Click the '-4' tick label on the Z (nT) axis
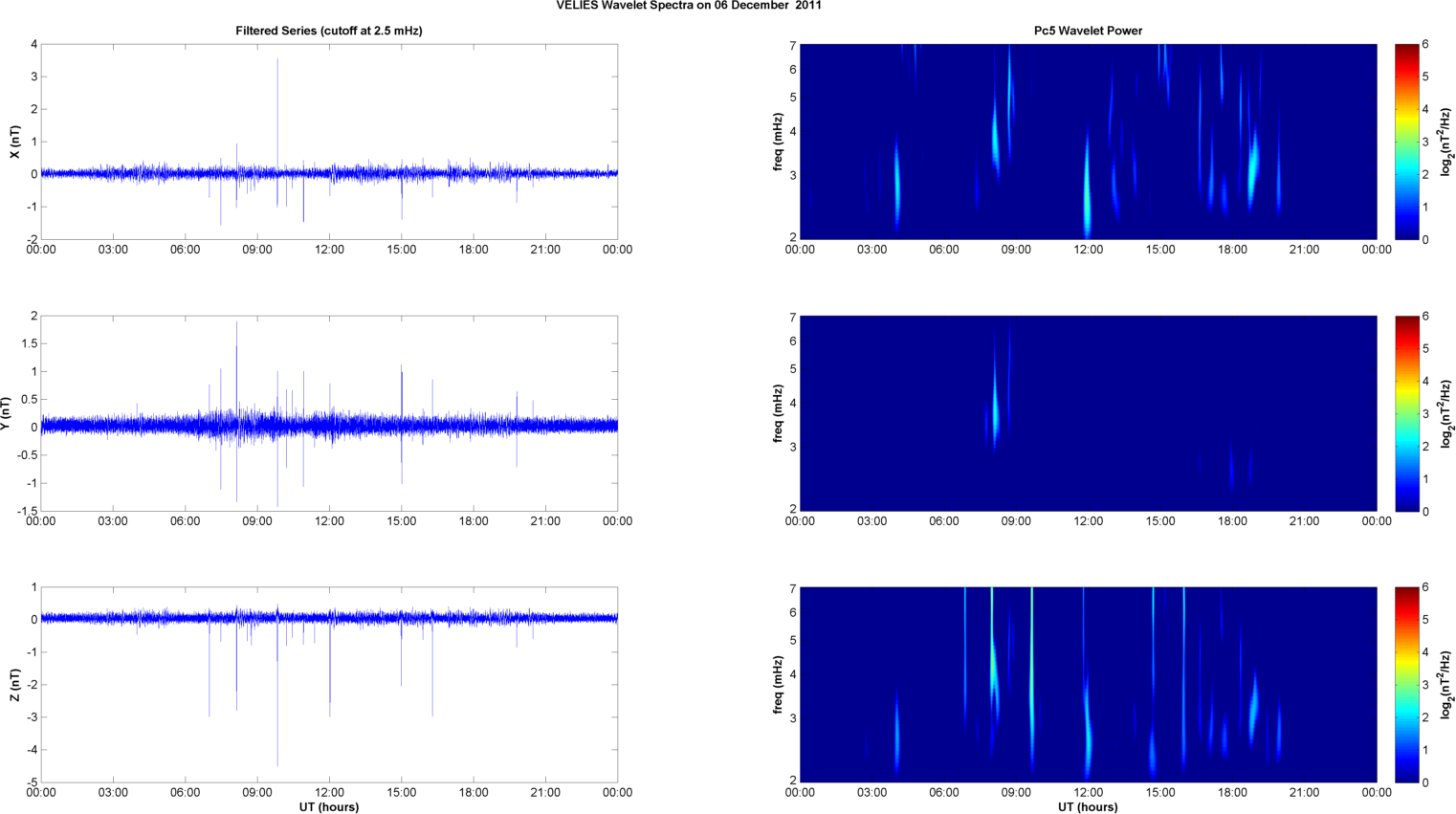This screenshot has height=814, width=1456. point(31,750)
